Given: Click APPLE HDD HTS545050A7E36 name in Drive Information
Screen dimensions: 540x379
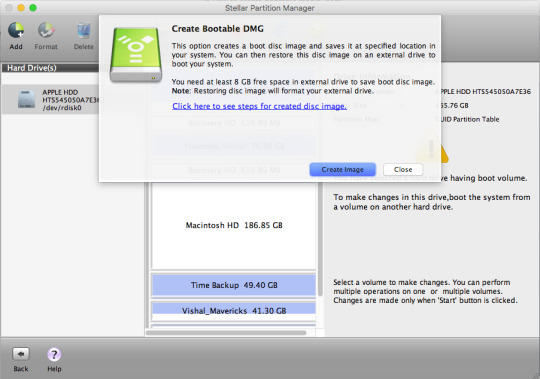Looking at the screenshot, I should (483, 92).
